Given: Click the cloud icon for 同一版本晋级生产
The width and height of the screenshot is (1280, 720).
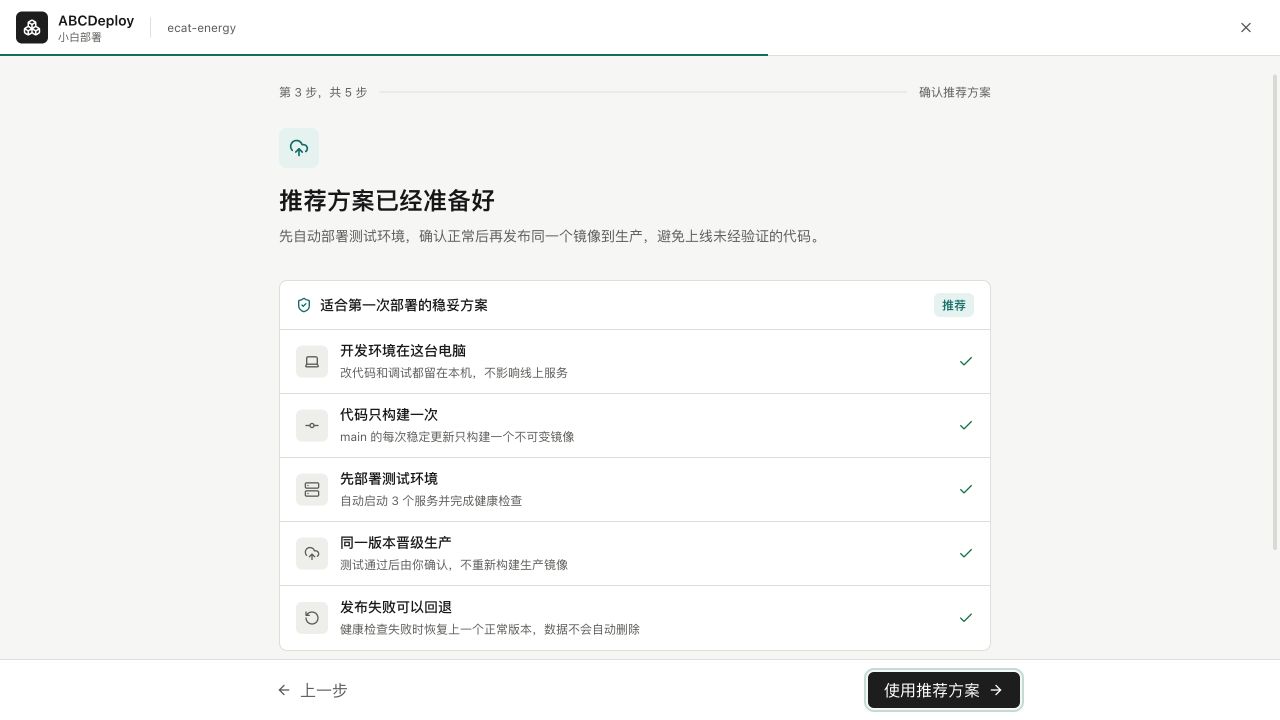Looking at the screenshot, I should [x=312, y=553].
